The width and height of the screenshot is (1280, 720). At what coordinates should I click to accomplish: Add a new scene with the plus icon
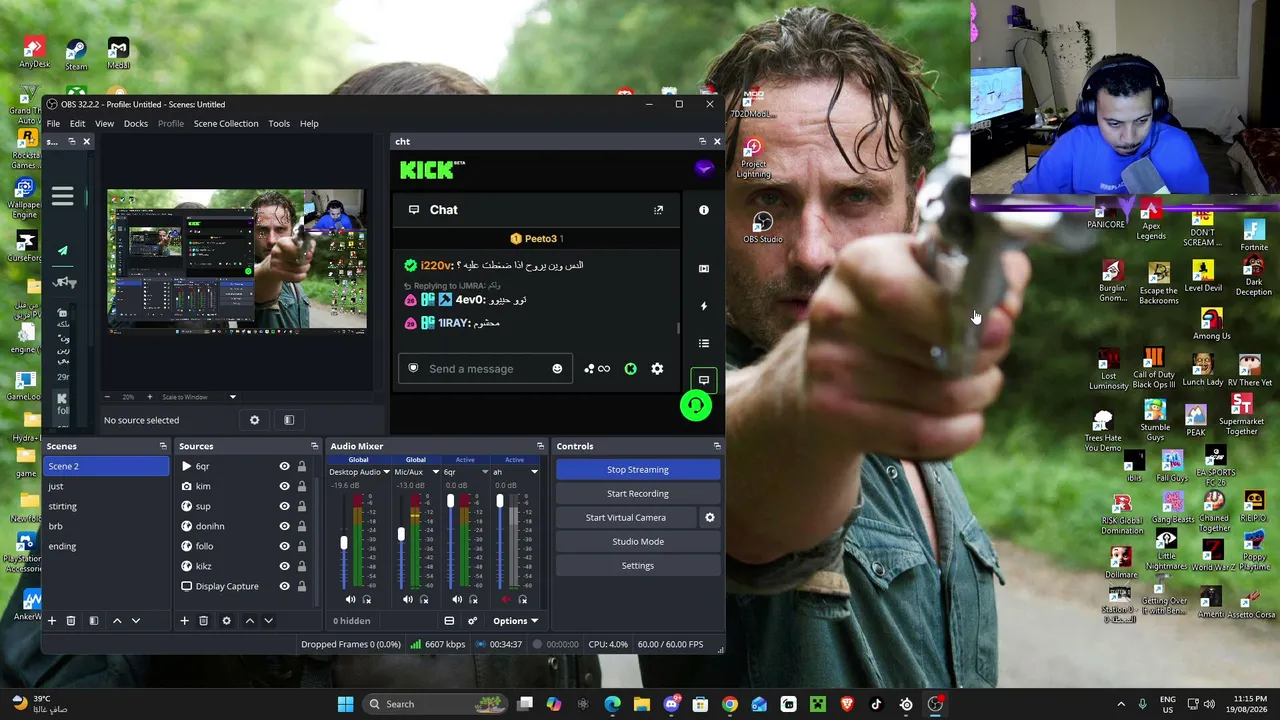[52, 621]
